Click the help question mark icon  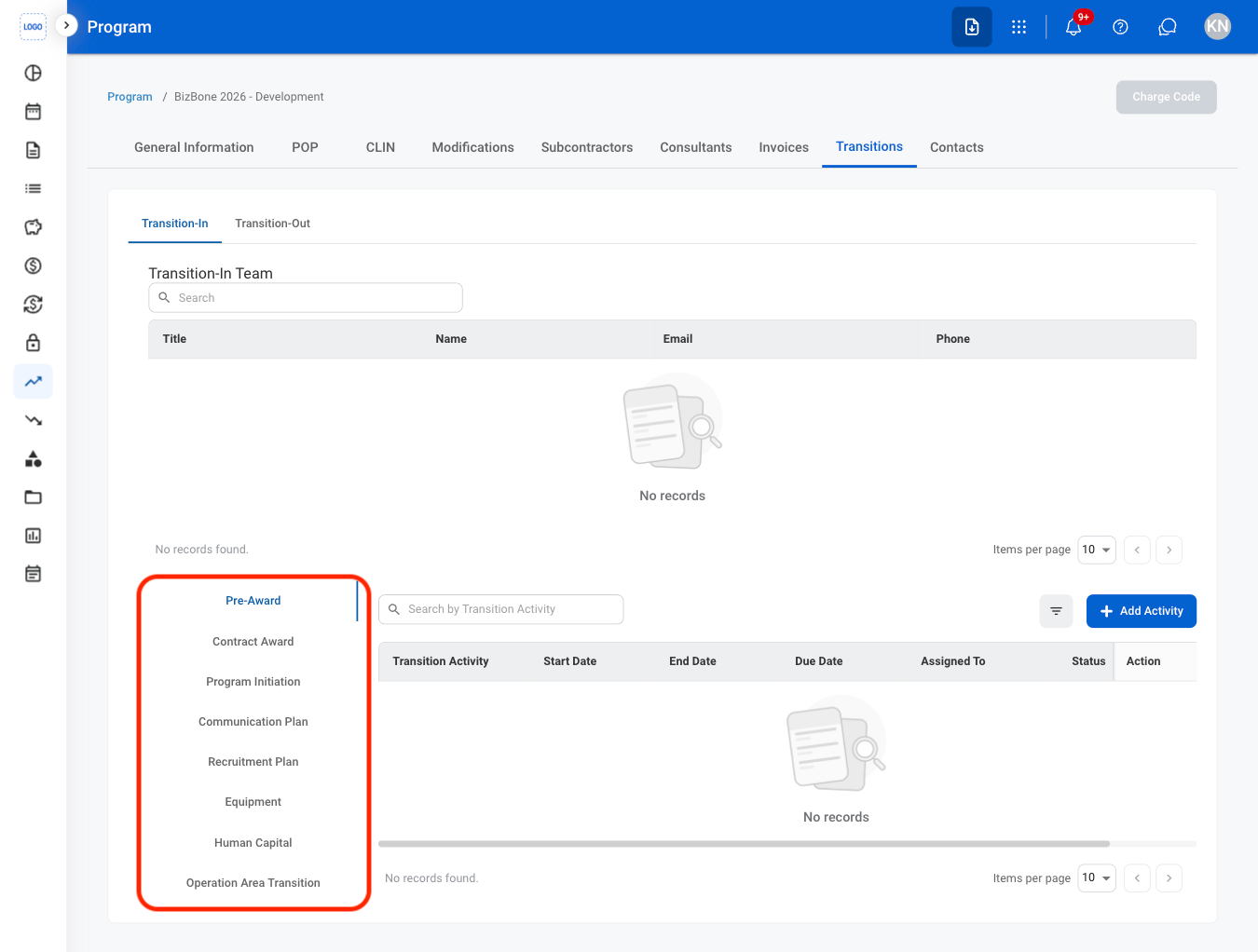(1120, 27)
